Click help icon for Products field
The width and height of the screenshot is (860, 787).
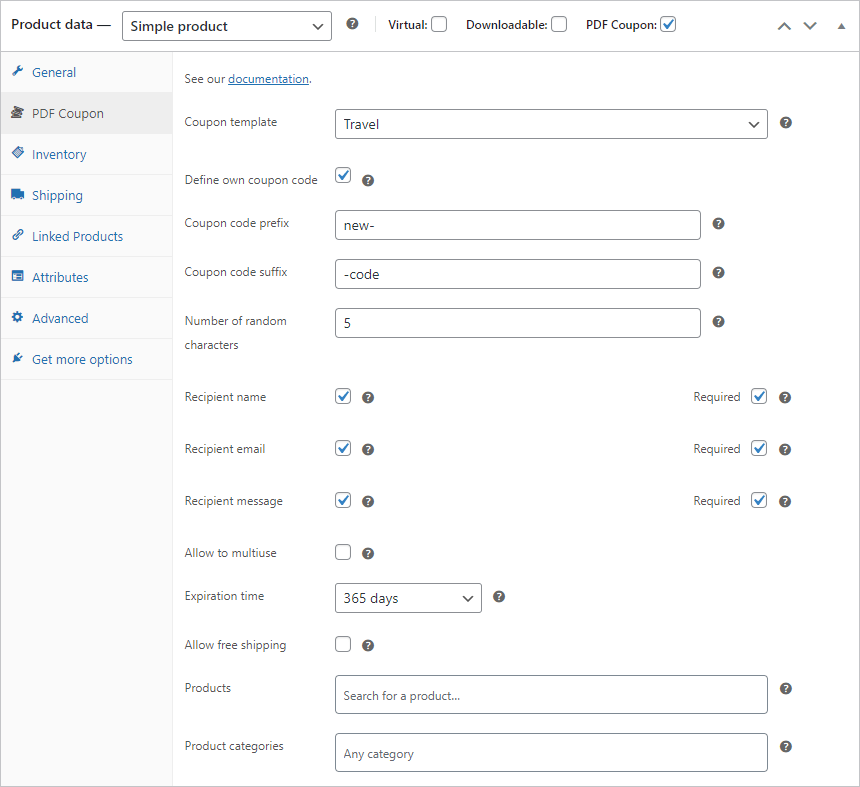tap(785, 689)
